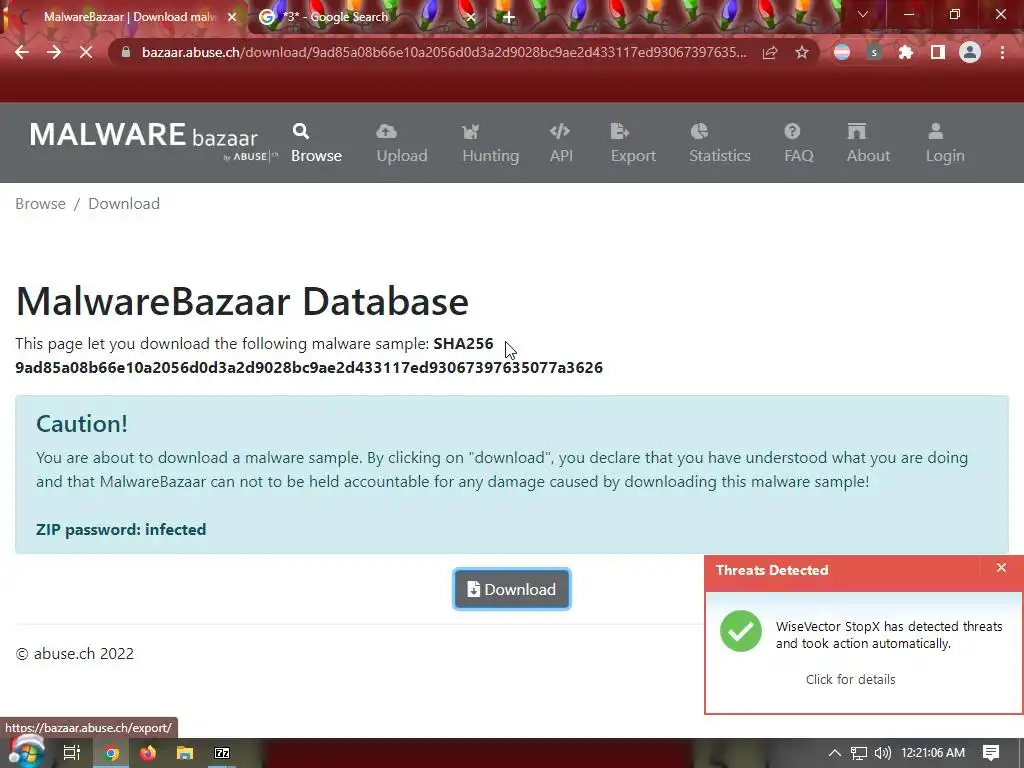Open File Explorer from the taskbar
Image resolution: width=1024 pixels, height=768 pixels.
pyautogui.click(x=185, y=753)
